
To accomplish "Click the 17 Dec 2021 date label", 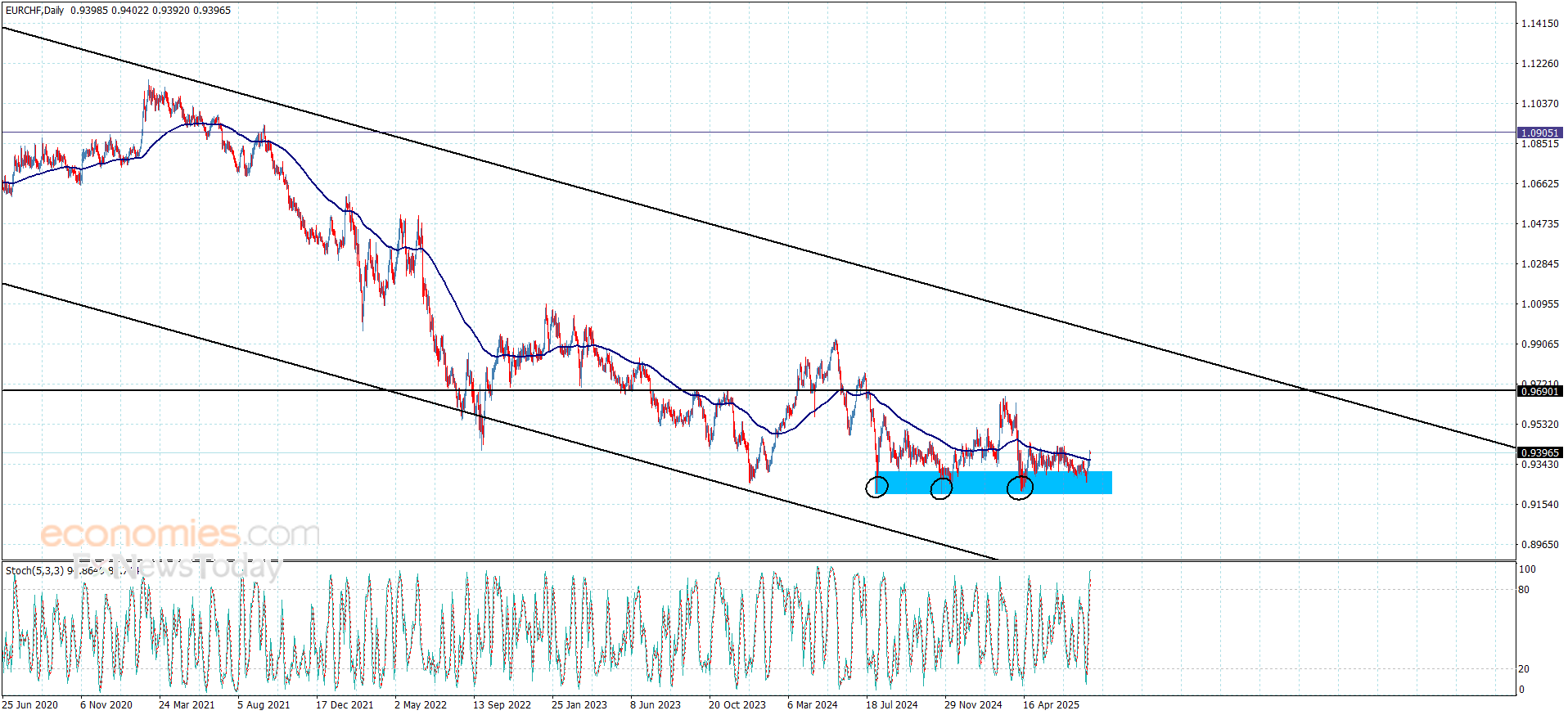I will tap(345, 705).
